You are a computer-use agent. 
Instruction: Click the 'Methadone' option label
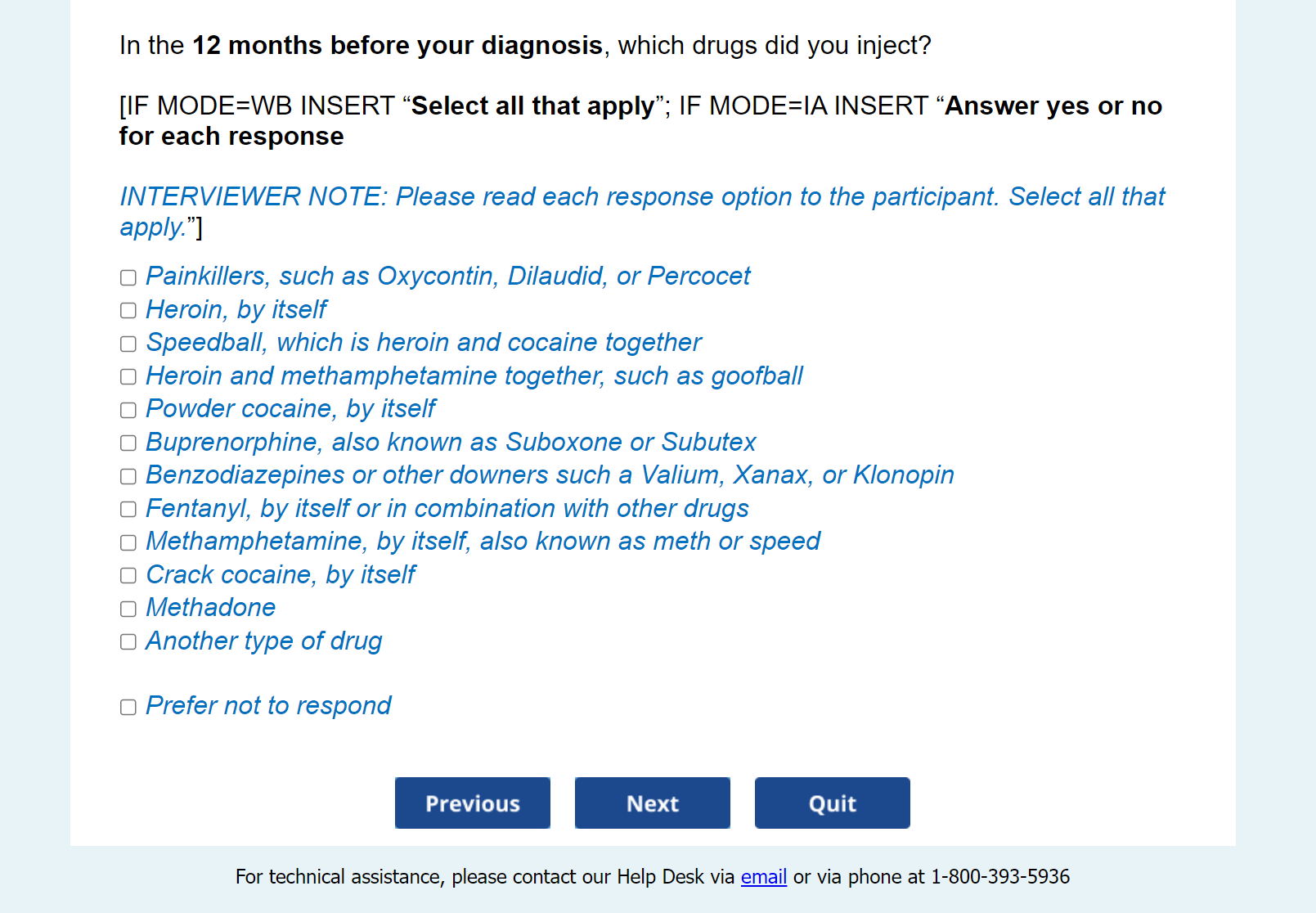click(x=211, y=608)
